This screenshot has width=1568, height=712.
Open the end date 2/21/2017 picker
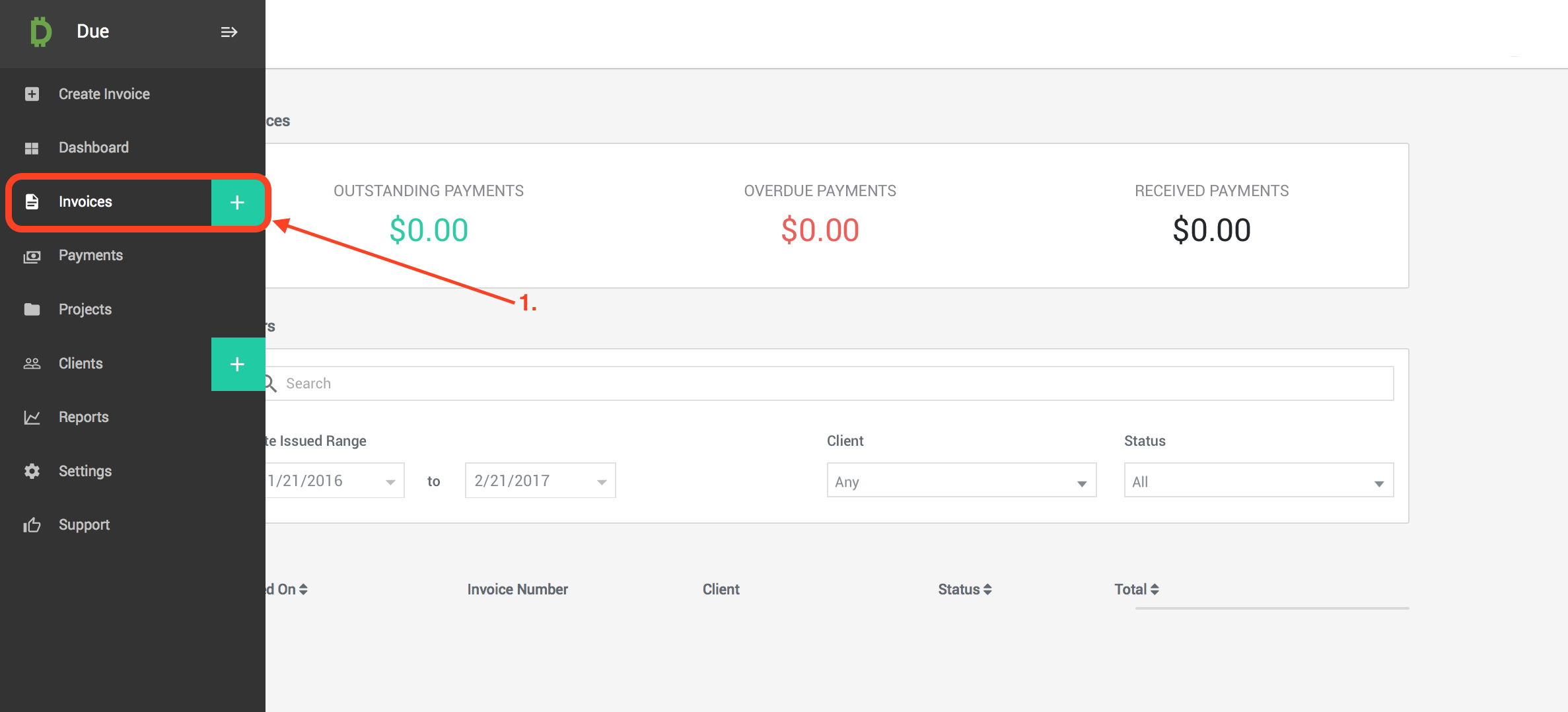(x=540, y=481)
